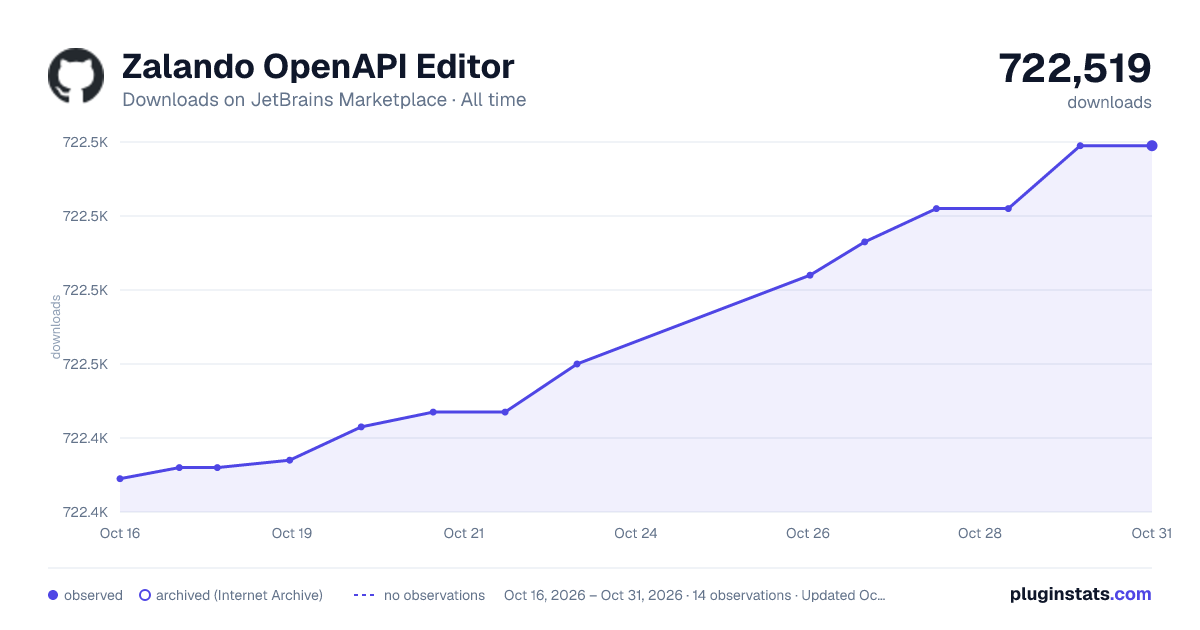Select the data point above the Oct 19 label
This screenshot has width=1200, height=630.
pyautogui.click(x=290, y=460)
